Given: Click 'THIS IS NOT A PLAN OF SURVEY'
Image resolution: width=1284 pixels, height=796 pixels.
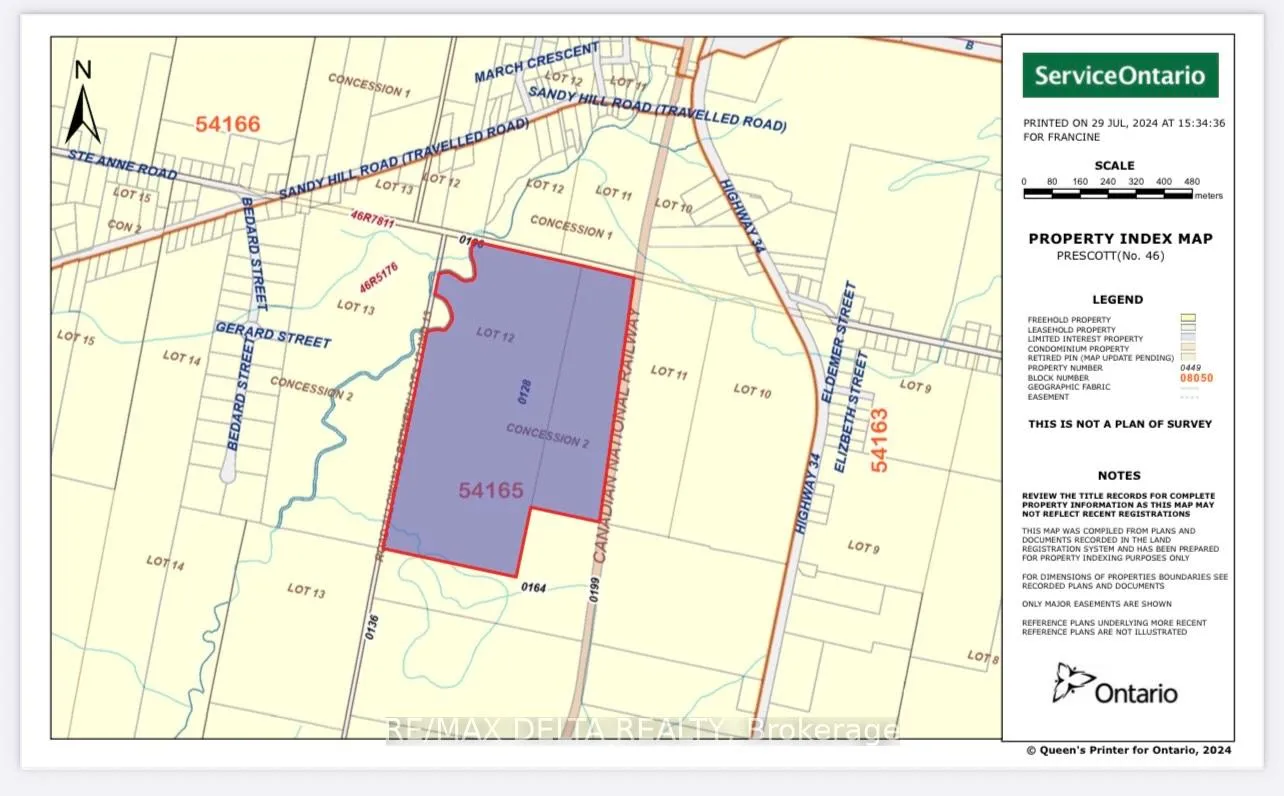Looking at the screenshot, I should [x=1120, y=424].
